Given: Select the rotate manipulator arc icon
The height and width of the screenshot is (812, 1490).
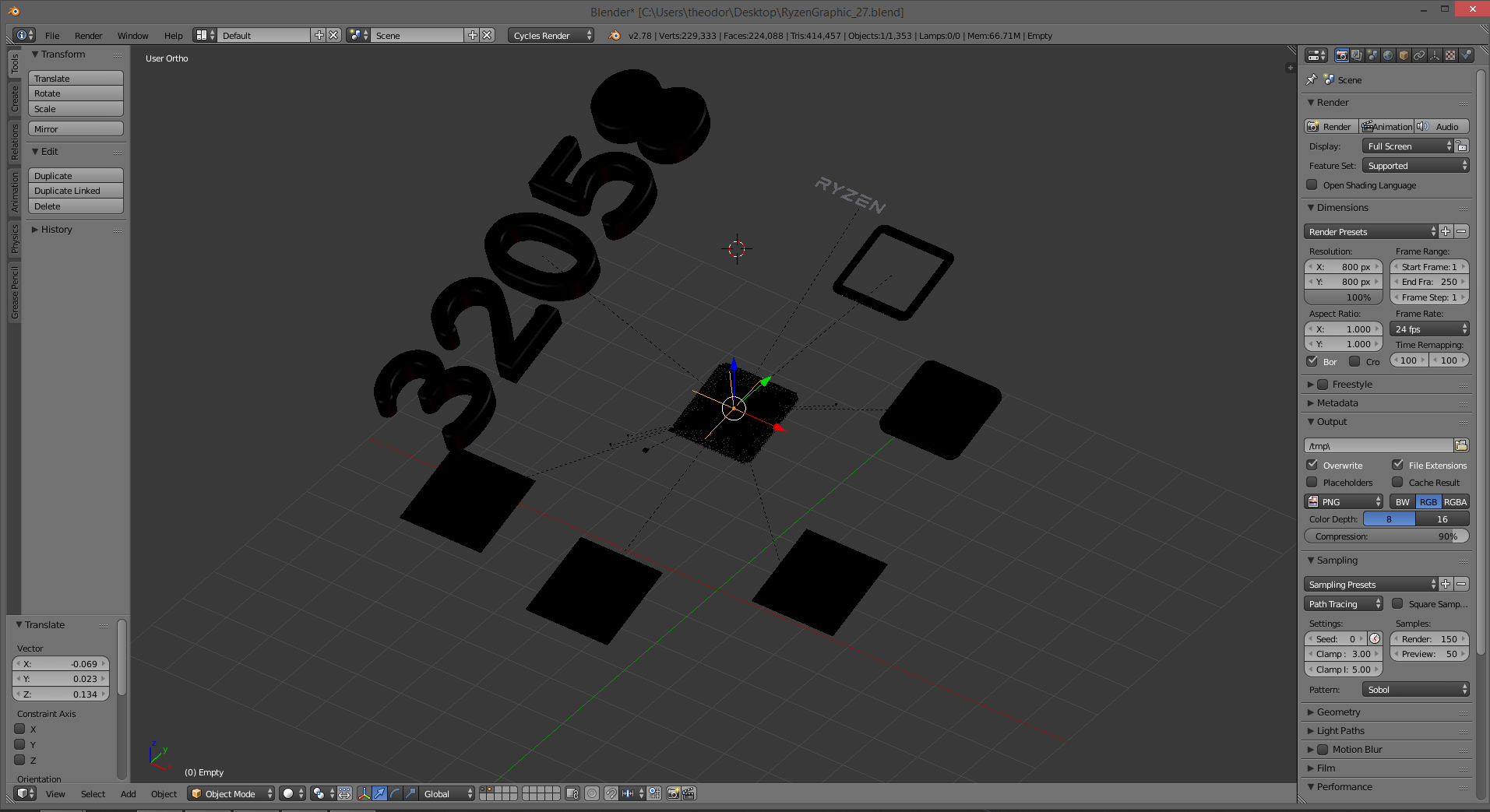Looking at the screenshot, I should pyautogui.click(x=395, y=793).
